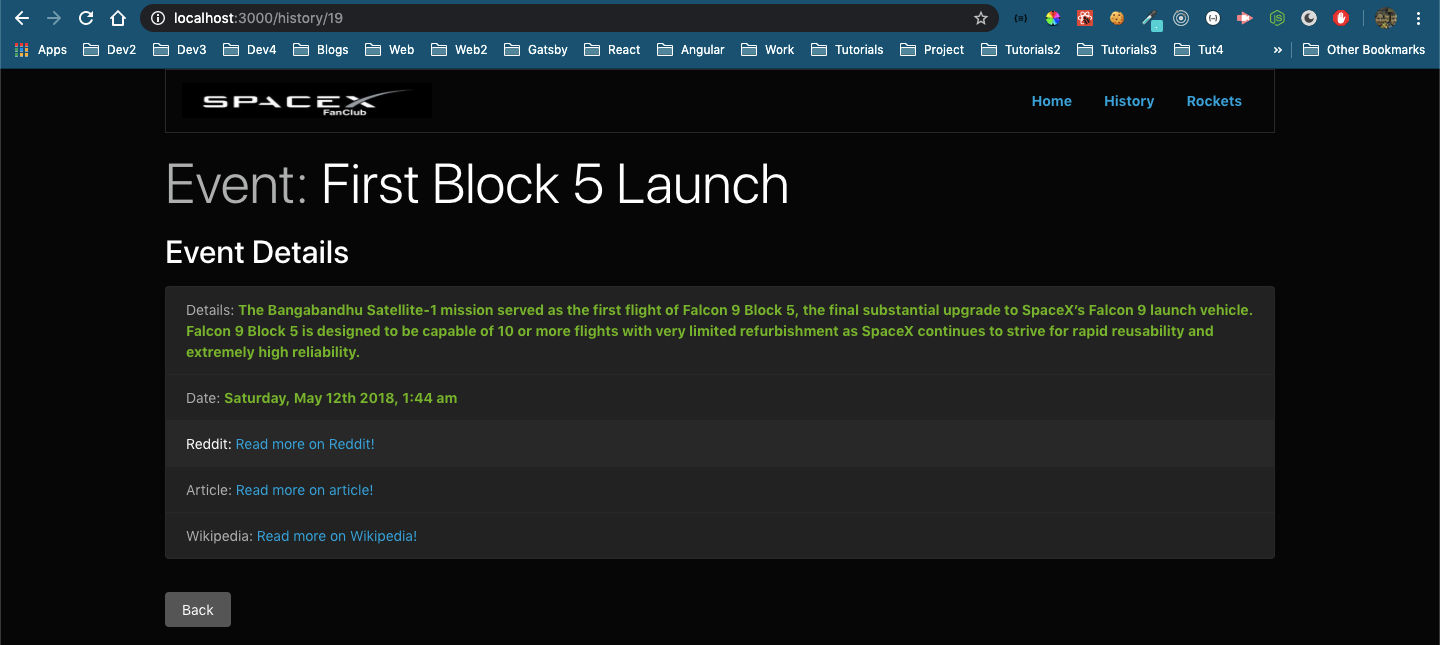Image resolution: width=1440 pixels, height=645 pixels.
Task: Open the red video recorder extension
Action: 1245,18
